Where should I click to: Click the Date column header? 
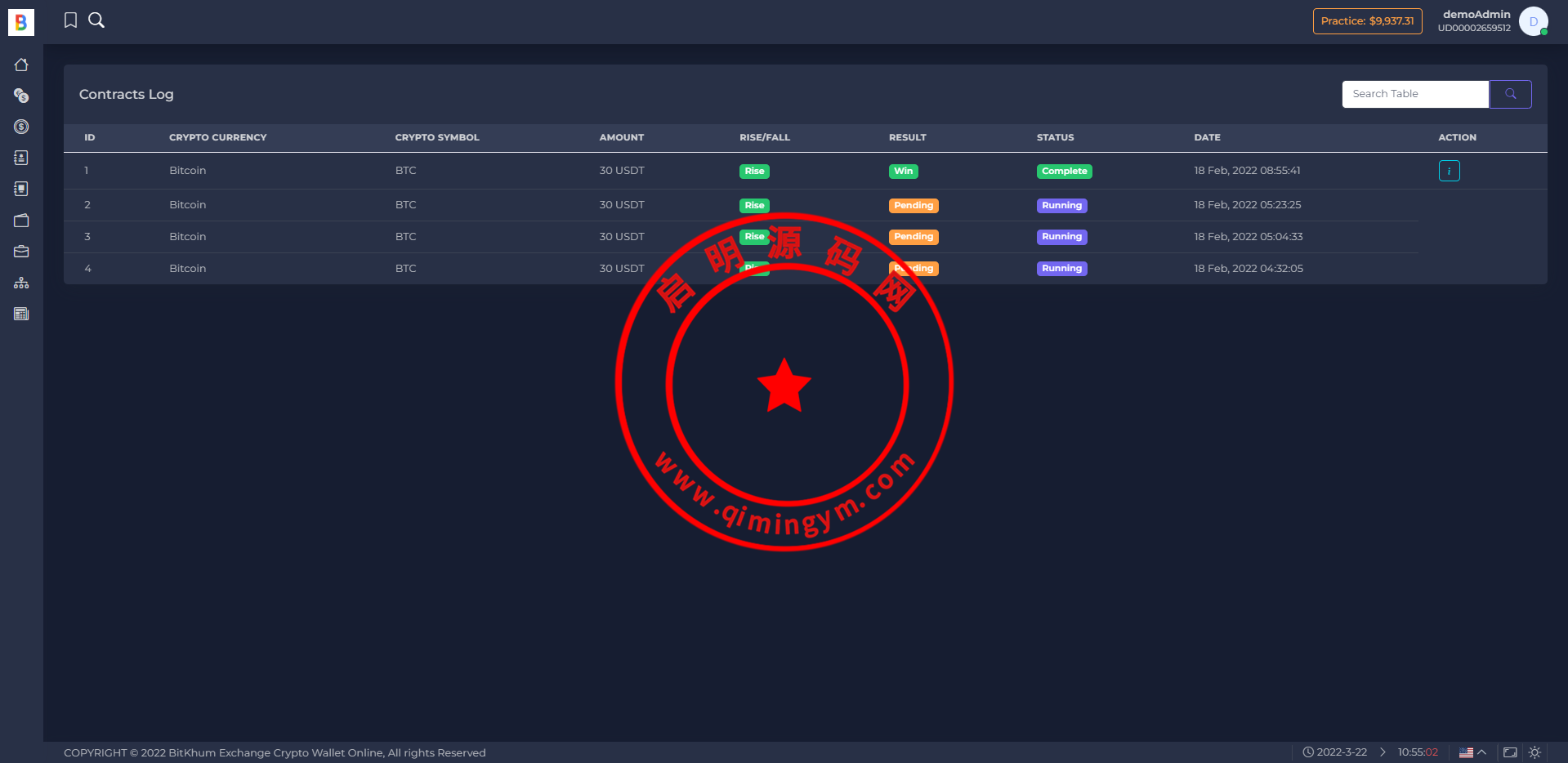coord(1207,137)
